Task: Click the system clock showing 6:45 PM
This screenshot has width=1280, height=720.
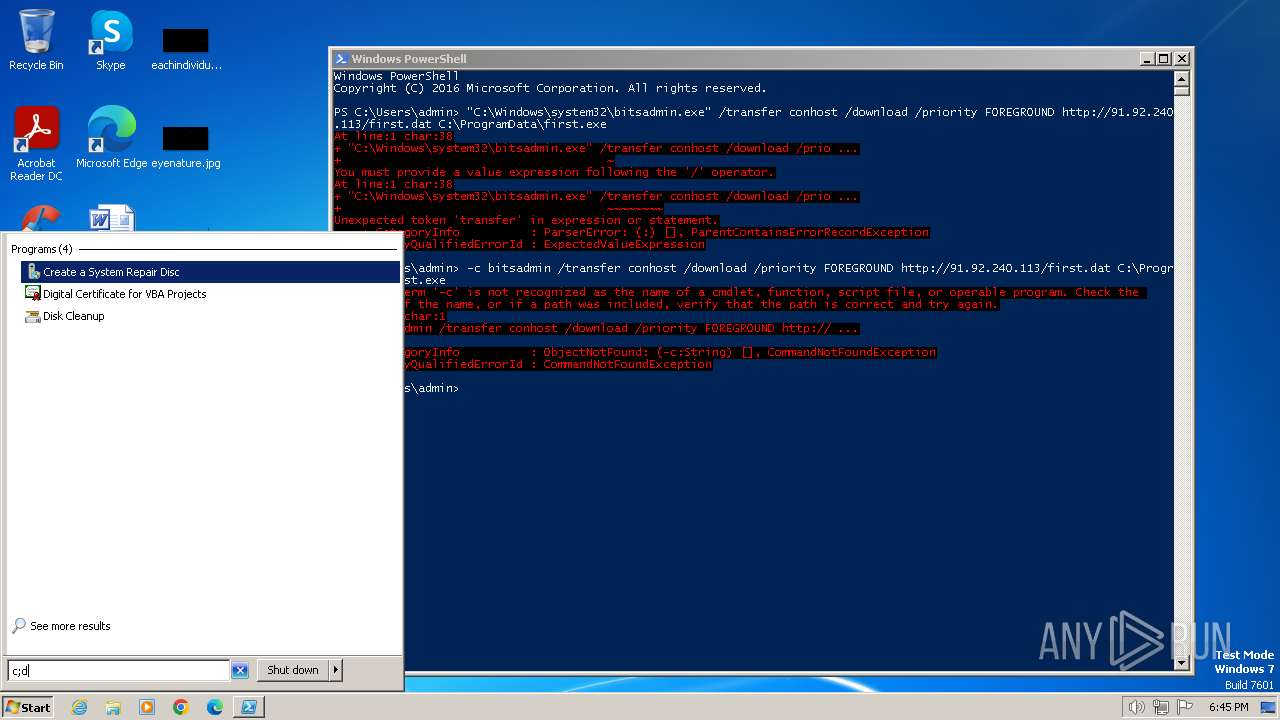Action: pos(1228,707)
